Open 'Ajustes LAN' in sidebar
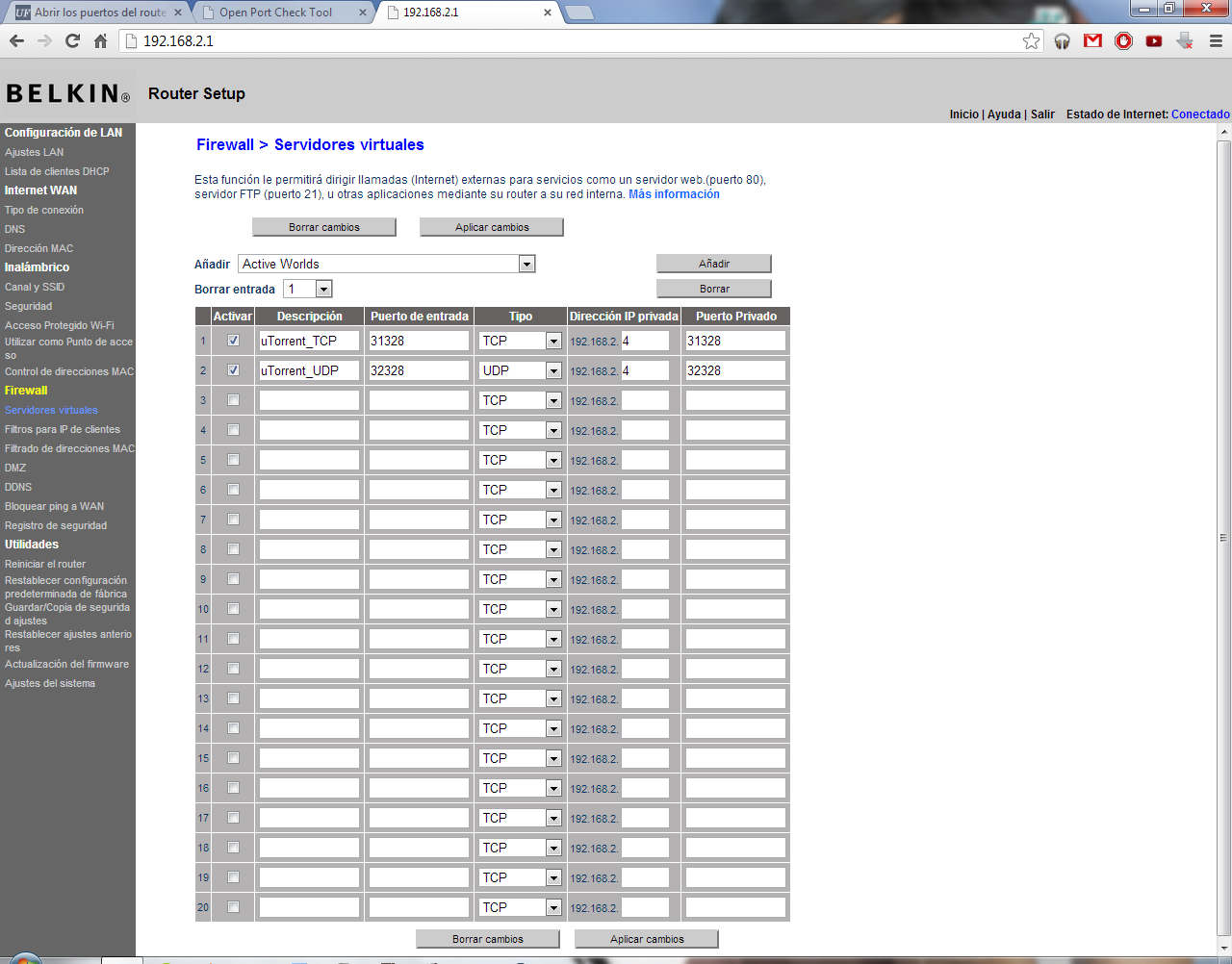 pyautogui.click(x=35, y=152)
